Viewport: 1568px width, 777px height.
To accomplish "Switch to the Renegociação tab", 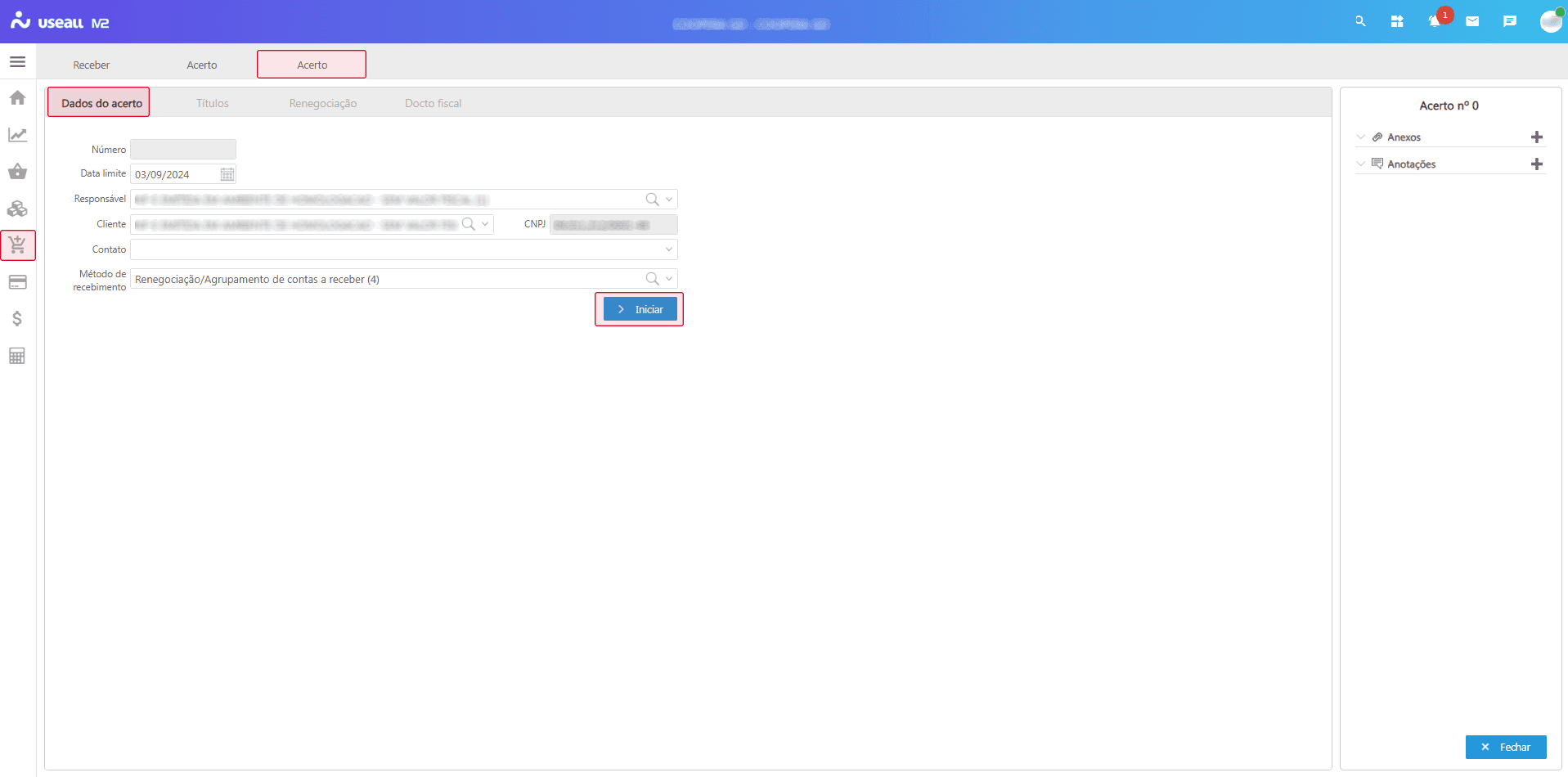I will 323,102.
